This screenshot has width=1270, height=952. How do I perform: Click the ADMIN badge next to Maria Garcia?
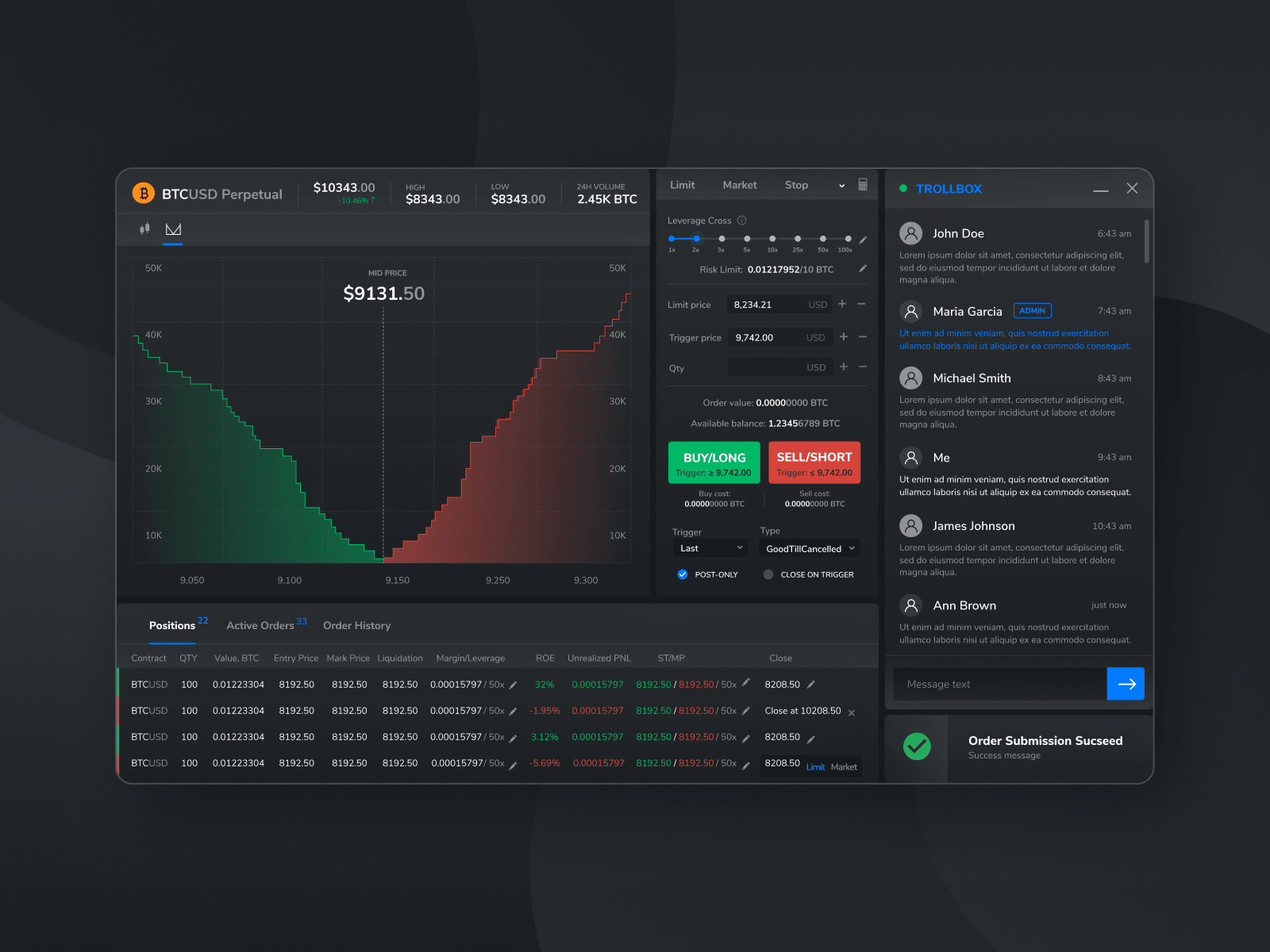1033,311
